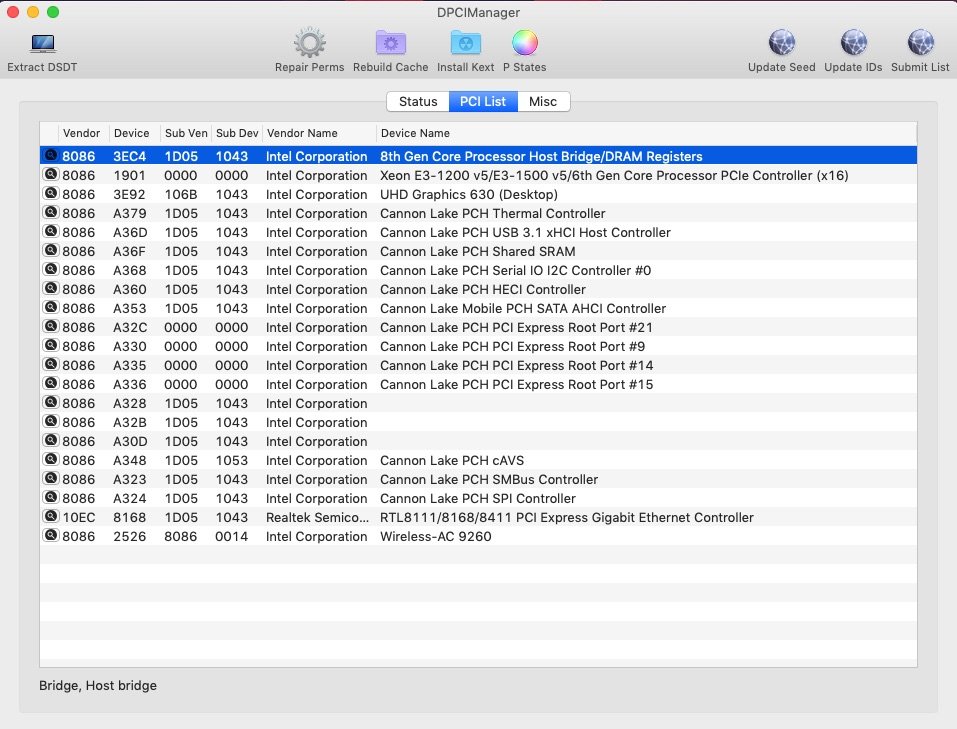Select 'Cannon Lake Mobile PCH SATA AHCI Controller'
The image size is (957, 729).
tap(522, 308)
